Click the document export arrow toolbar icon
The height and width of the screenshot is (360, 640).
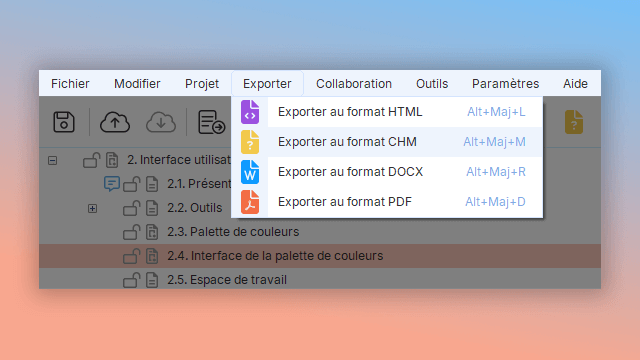(x=211, y=122)
